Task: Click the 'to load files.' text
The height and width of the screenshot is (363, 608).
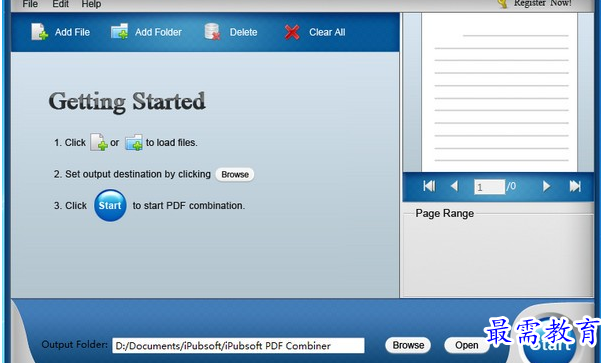Action: 172,143
